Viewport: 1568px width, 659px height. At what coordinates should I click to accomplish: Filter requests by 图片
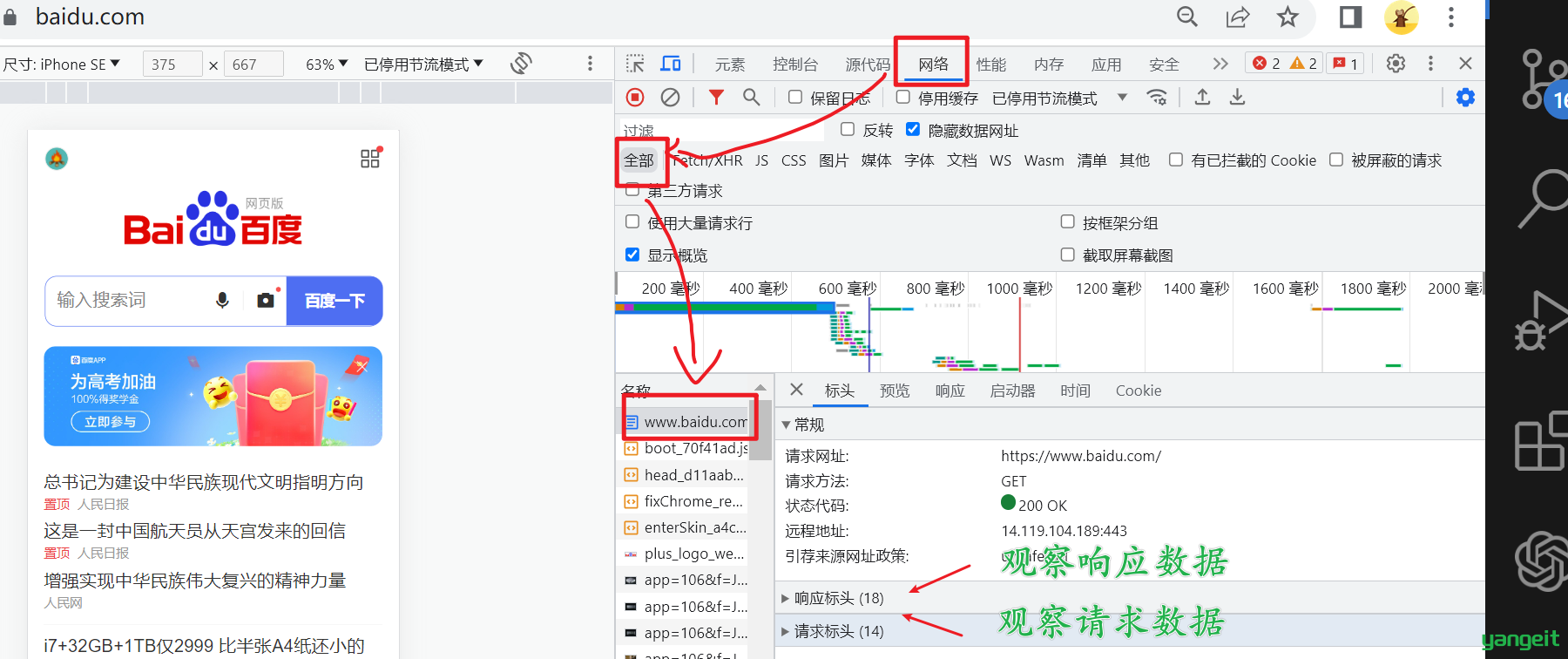click(834, 160)
